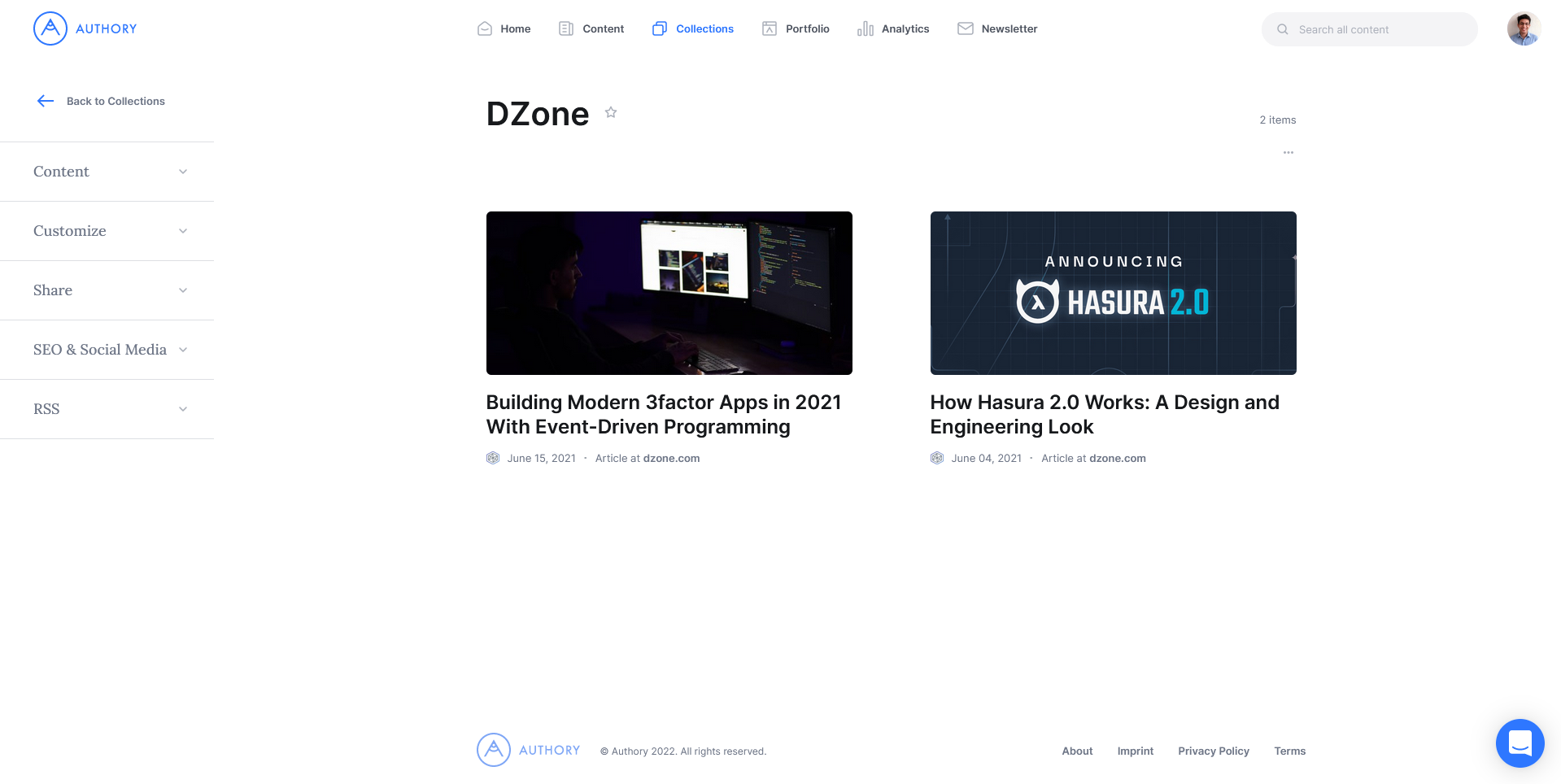Favorite the DZone collection with the star
1561x784 pixels.
point(611,112)
